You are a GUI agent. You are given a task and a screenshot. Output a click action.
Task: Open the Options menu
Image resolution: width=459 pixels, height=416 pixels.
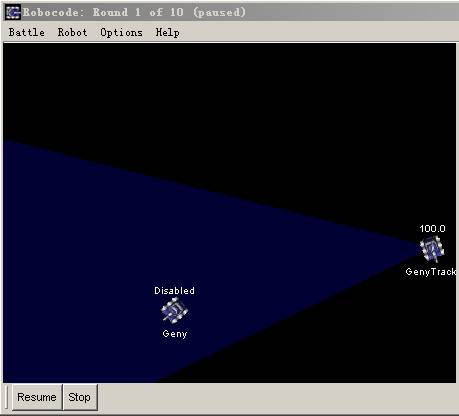(121, 32)
